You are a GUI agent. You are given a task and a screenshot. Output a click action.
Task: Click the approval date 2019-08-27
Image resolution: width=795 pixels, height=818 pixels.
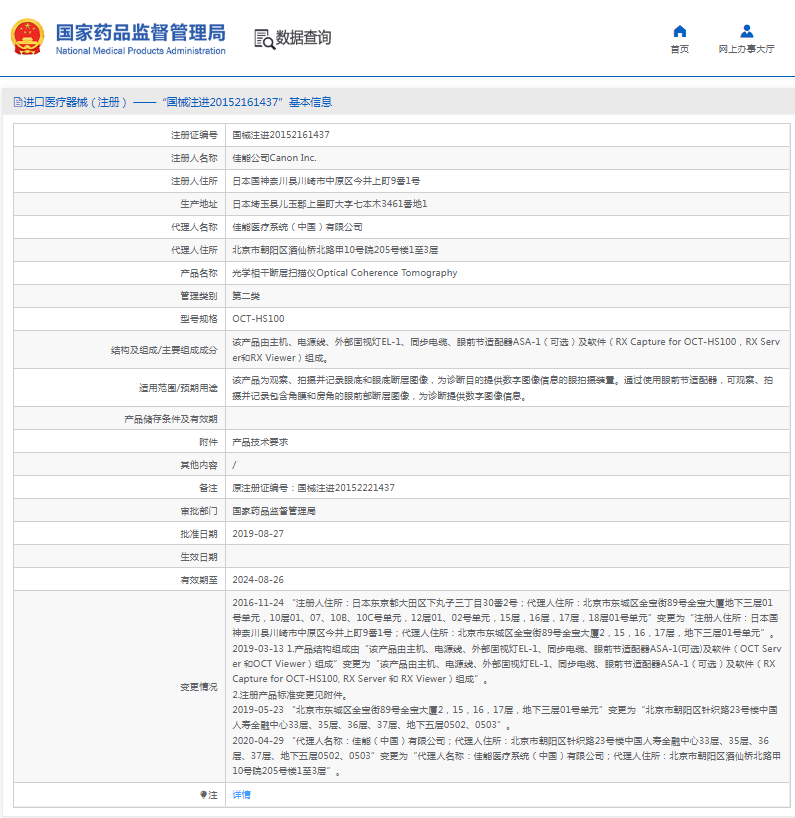click(x=258, y=533)
